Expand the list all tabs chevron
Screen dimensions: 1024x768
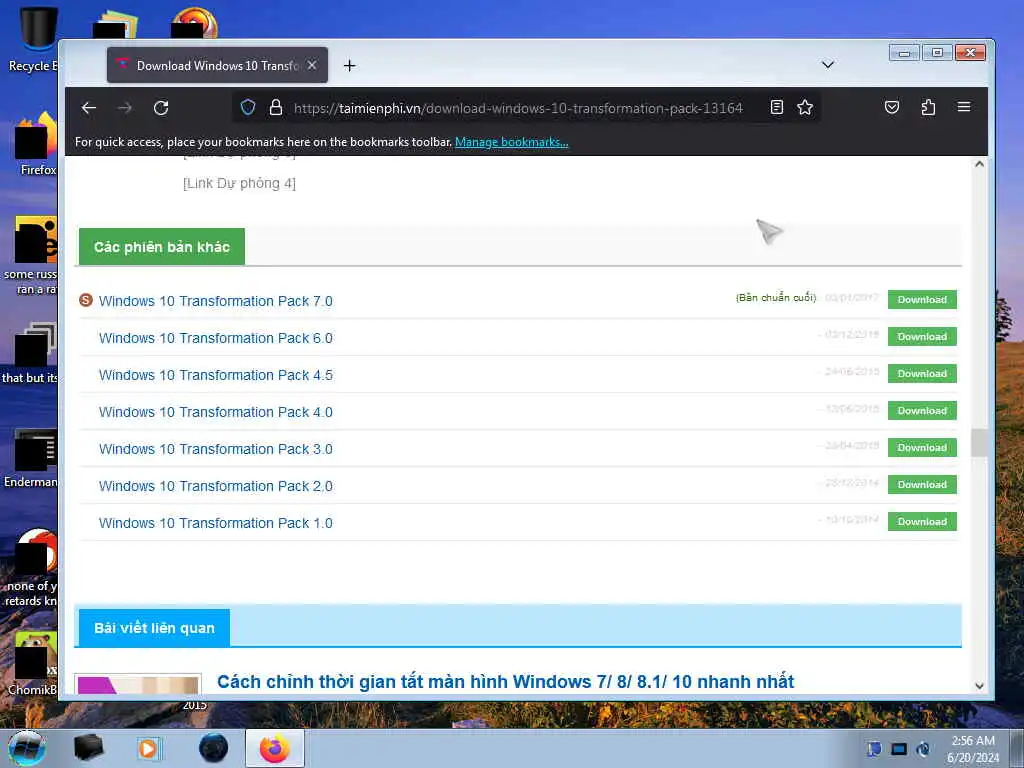click(x=827, y=65)
